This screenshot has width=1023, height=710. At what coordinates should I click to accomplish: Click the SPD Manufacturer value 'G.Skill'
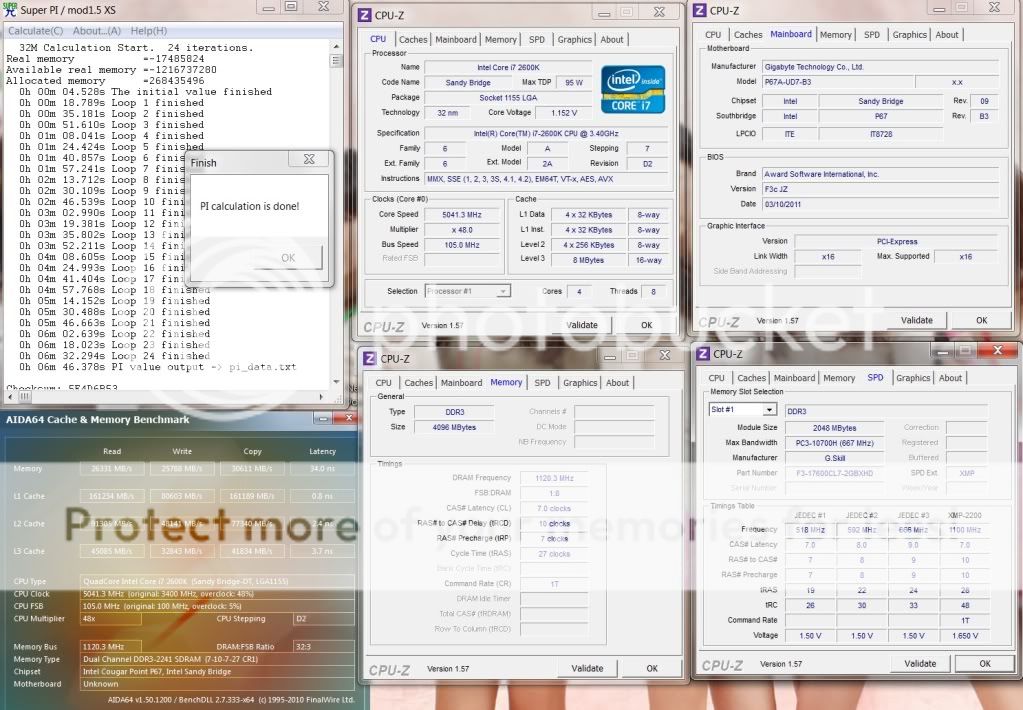click(x=834, y=458)
